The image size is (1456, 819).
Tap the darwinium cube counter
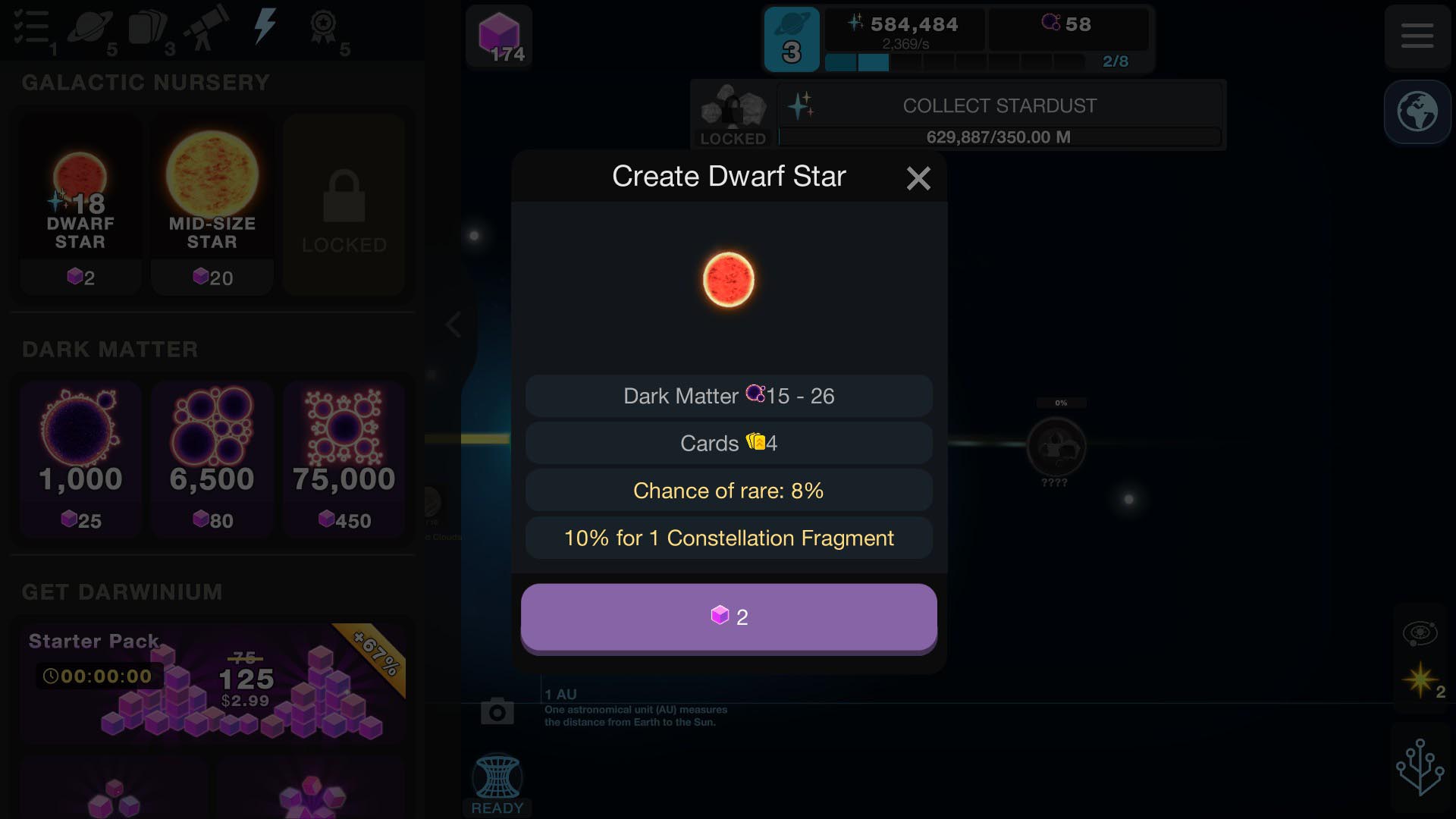(499, 36)
